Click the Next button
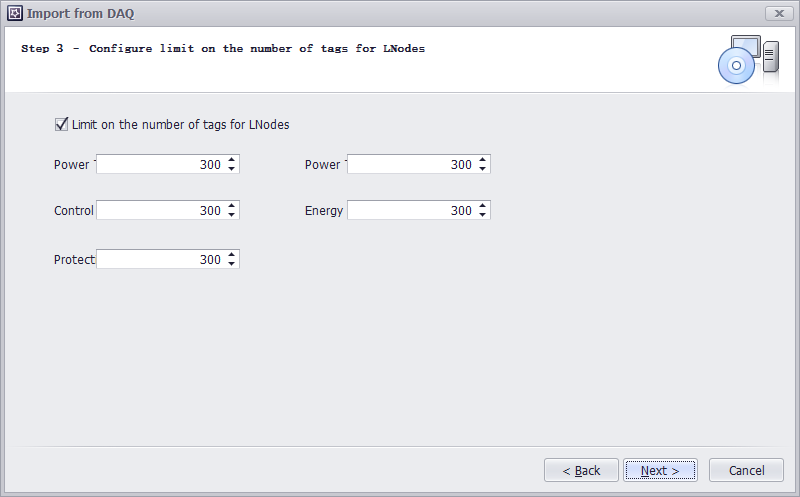The width and height of the screenshot is (800, 497). [660, 470]
